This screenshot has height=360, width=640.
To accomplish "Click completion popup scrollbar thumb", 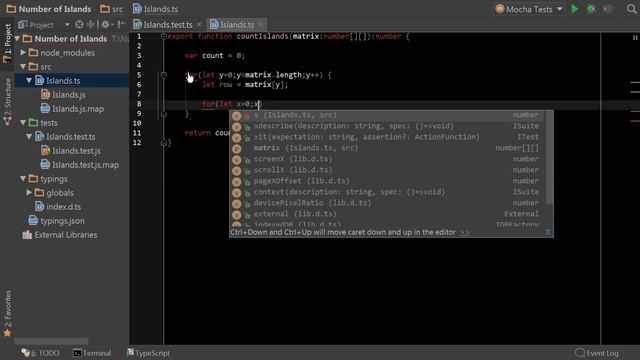I will tap(549, 158).
